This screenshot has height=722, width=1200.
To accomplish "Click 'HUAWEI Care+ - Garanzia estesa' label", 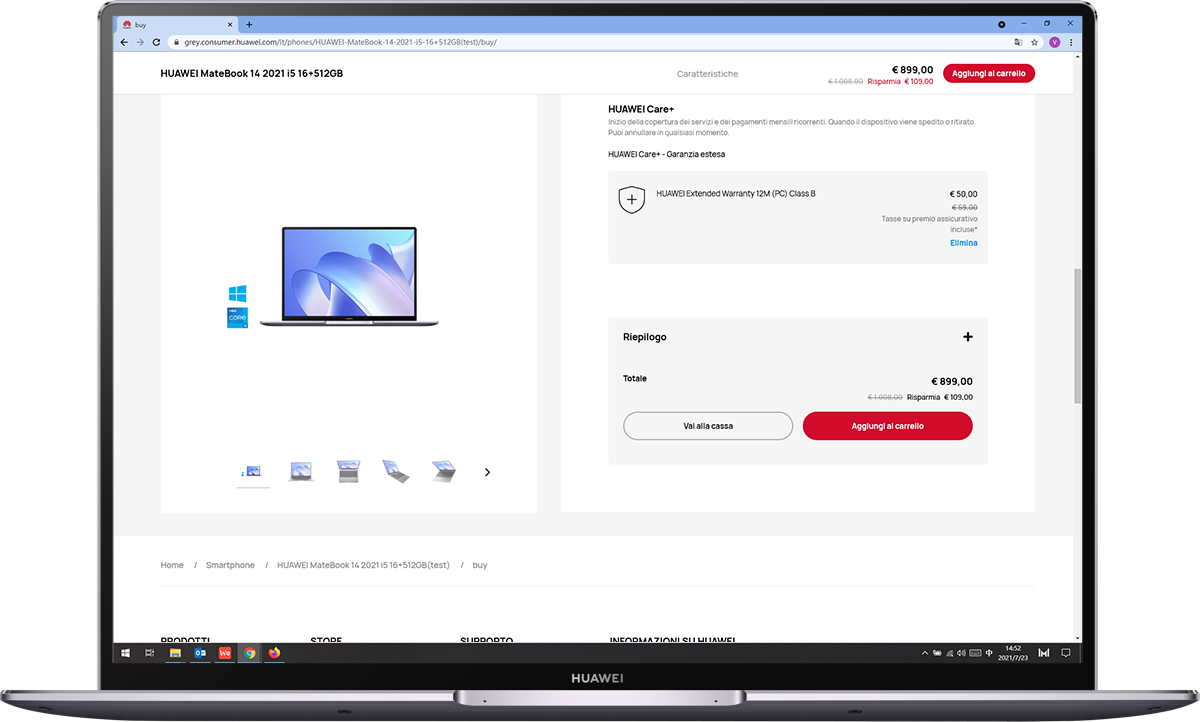I will click(666, 154).
